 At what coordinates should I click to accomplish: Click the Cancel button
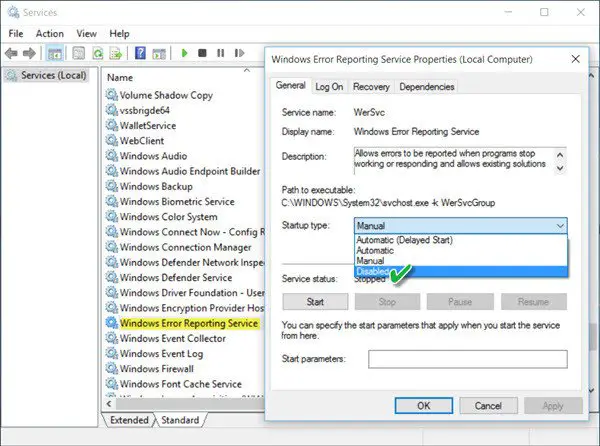(x=488, y=405)
